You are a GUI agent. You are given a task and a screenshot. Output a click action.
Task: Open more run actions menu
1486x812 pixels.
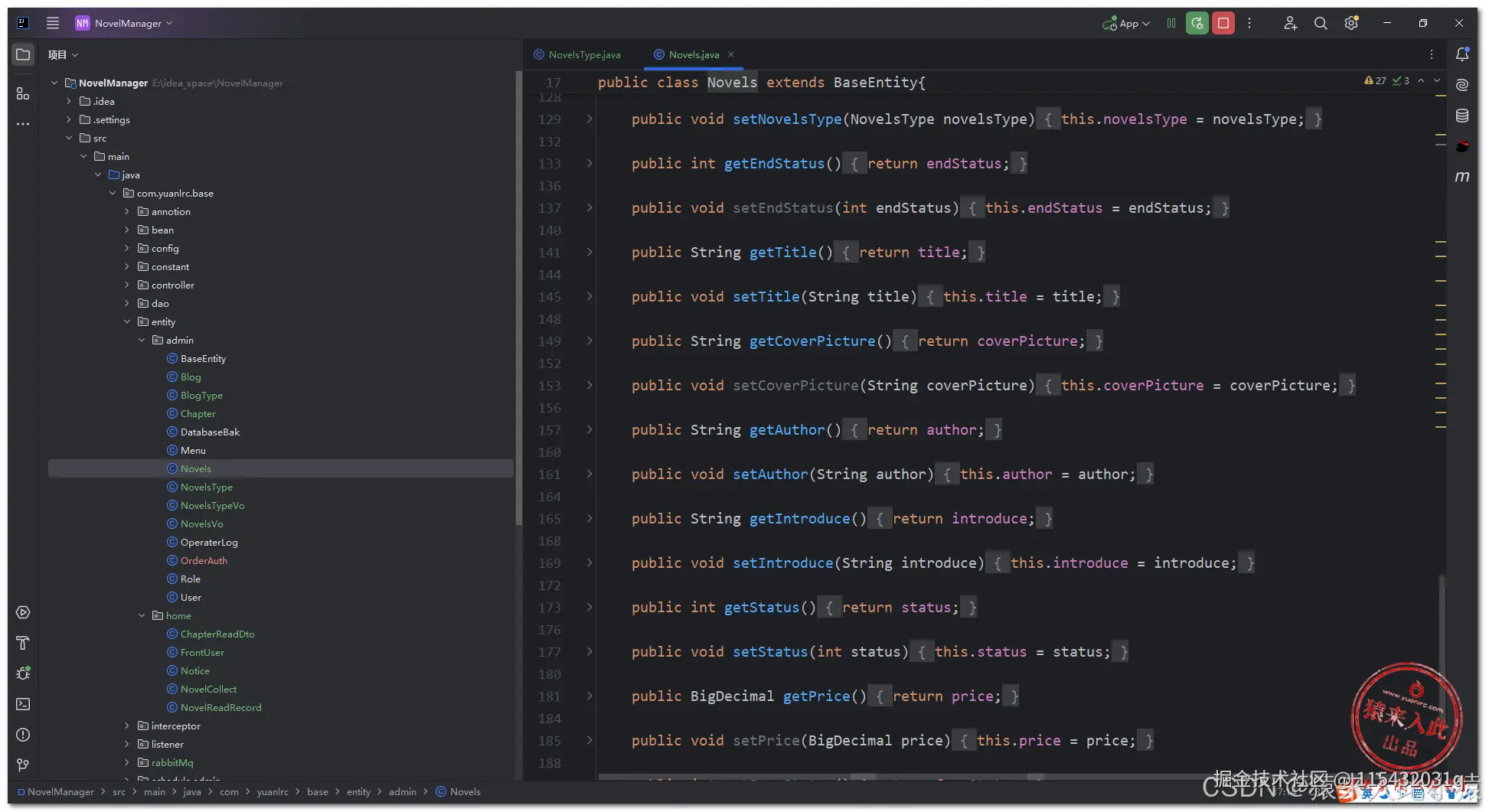point(1249,23)
